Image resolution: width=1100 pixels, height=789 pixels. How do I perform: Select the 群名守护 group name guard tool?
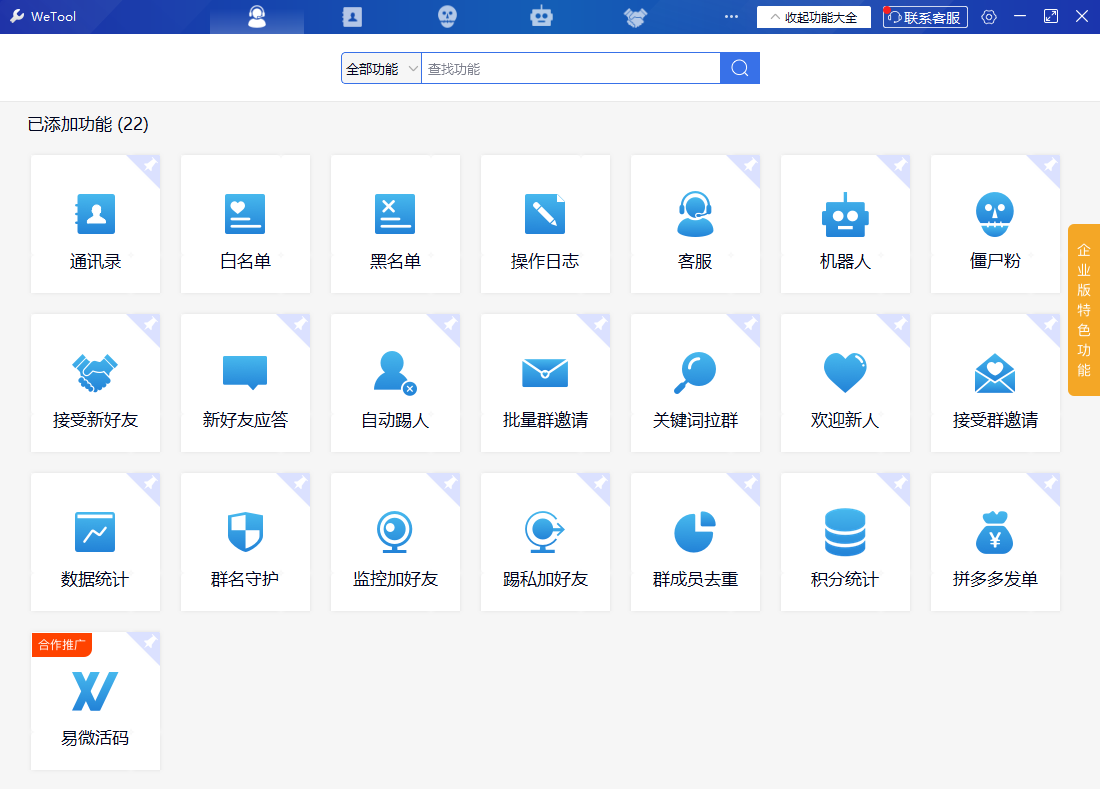pyautogui.click(x=245, y=541)
